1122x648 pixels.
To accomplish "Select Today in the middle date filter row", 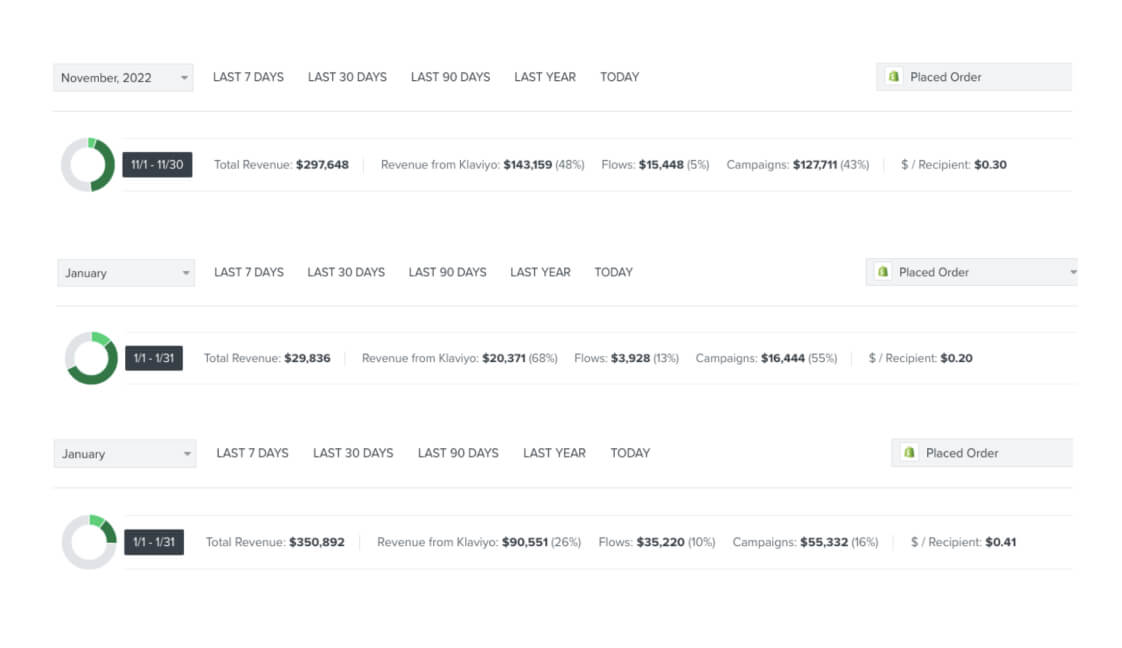I will click(613, 271).
